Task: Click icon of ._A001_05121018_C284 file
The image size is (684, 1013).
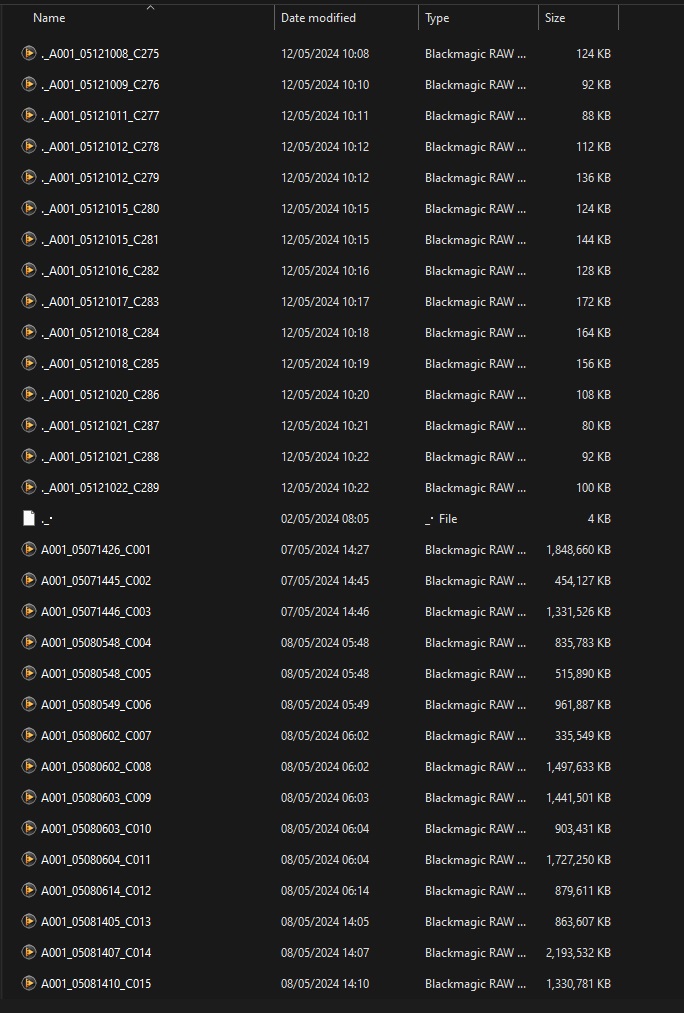Action: (x=28, y=332)
